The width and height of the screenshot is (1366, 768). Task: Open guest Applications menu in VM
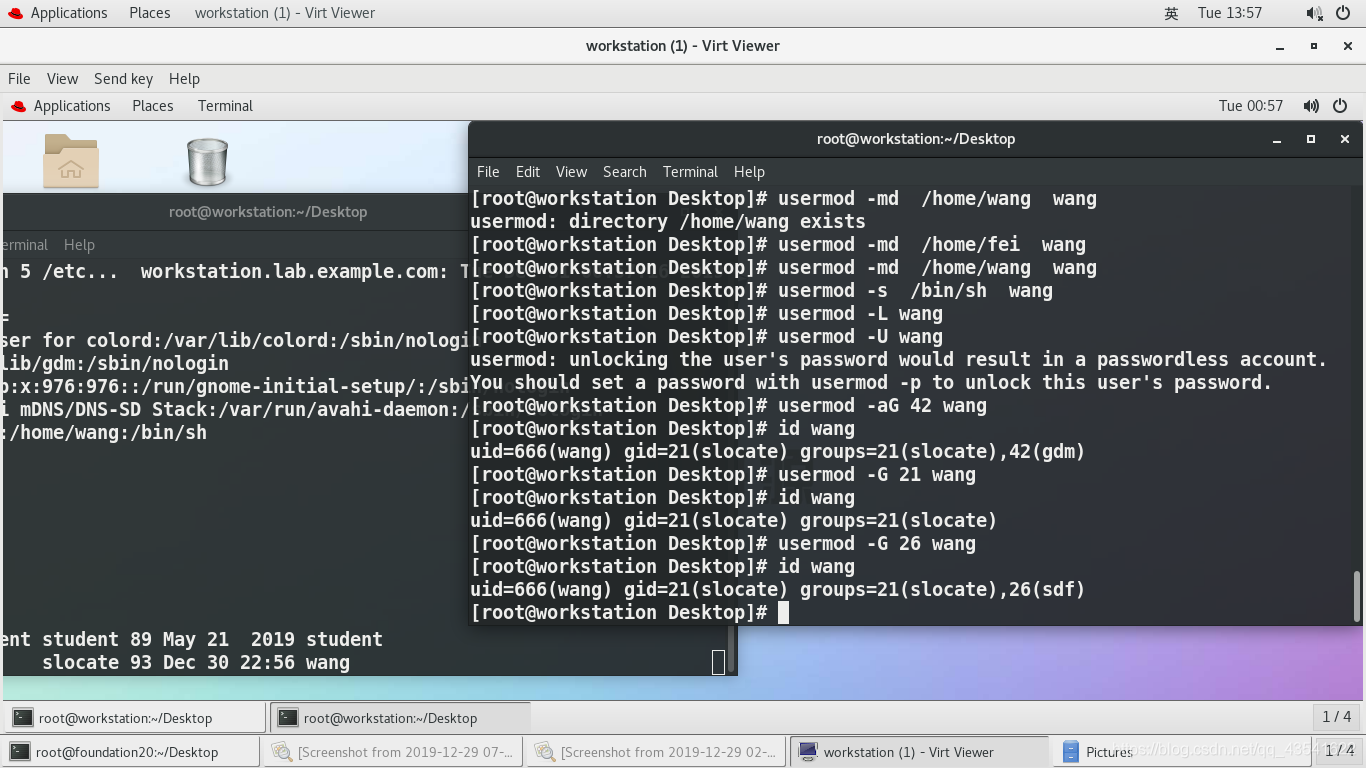(61, 106)
